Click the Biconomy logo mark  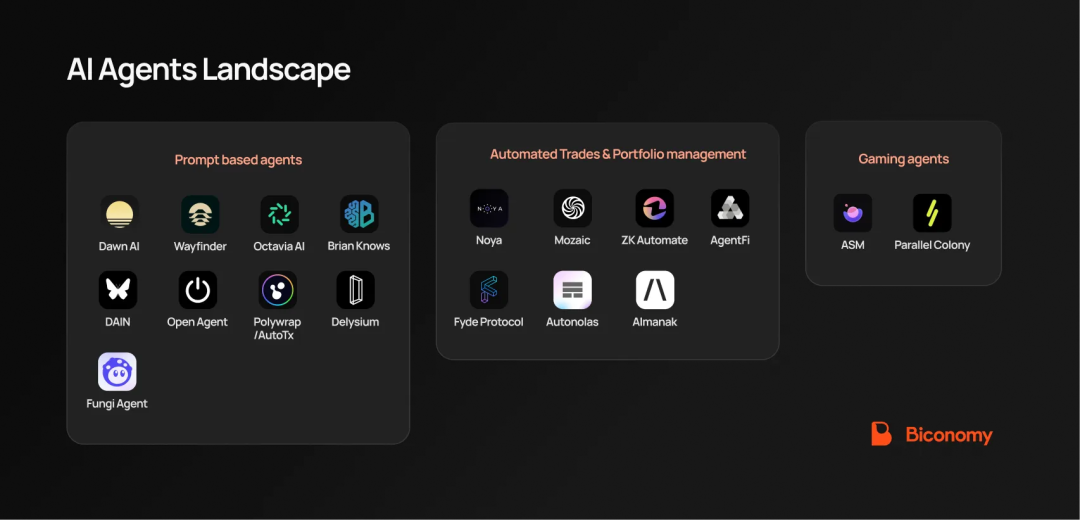pos(881,434)
